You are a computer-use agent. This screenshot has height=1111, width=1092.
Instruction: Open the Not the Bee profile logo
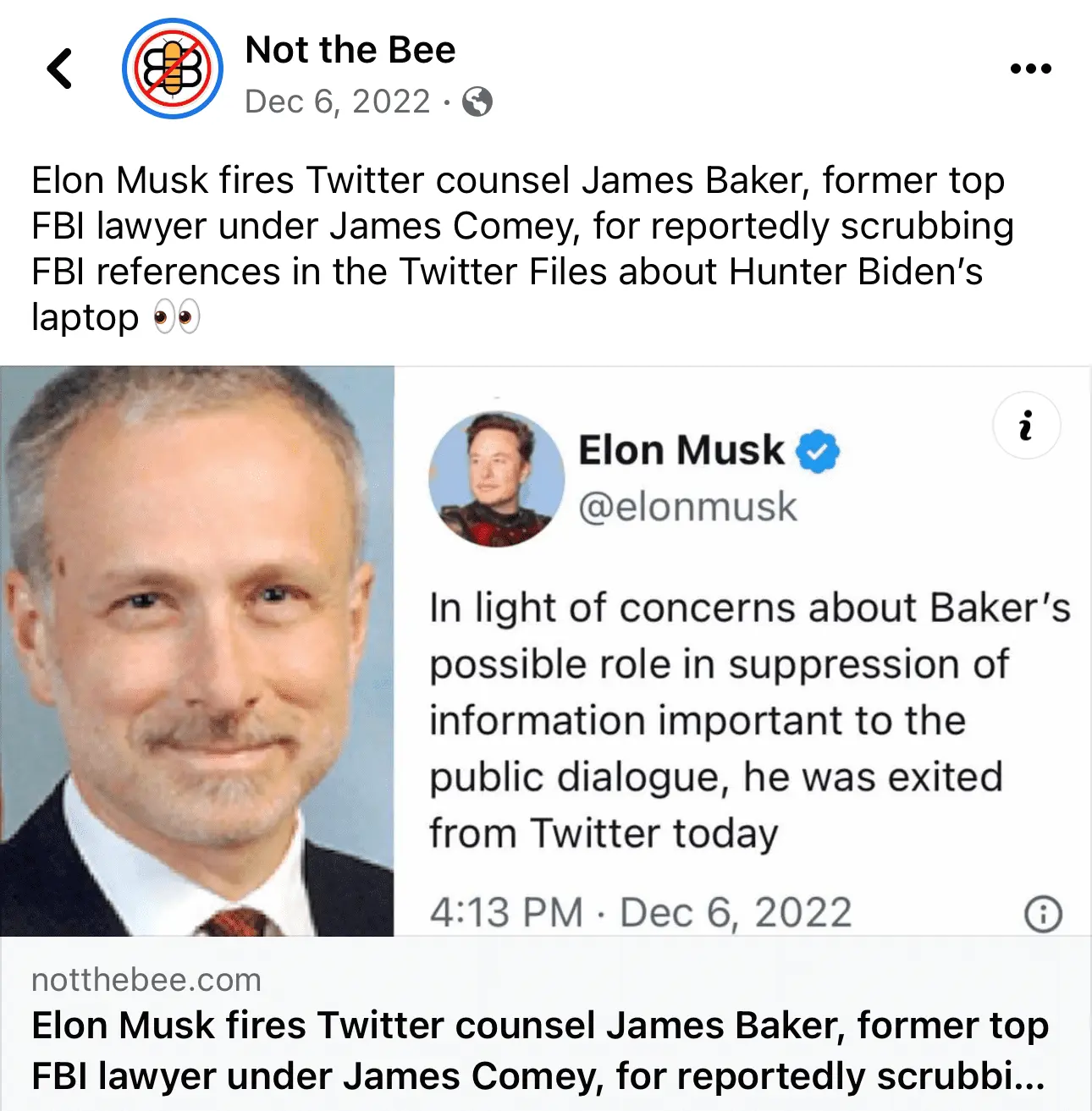[173, 69]
